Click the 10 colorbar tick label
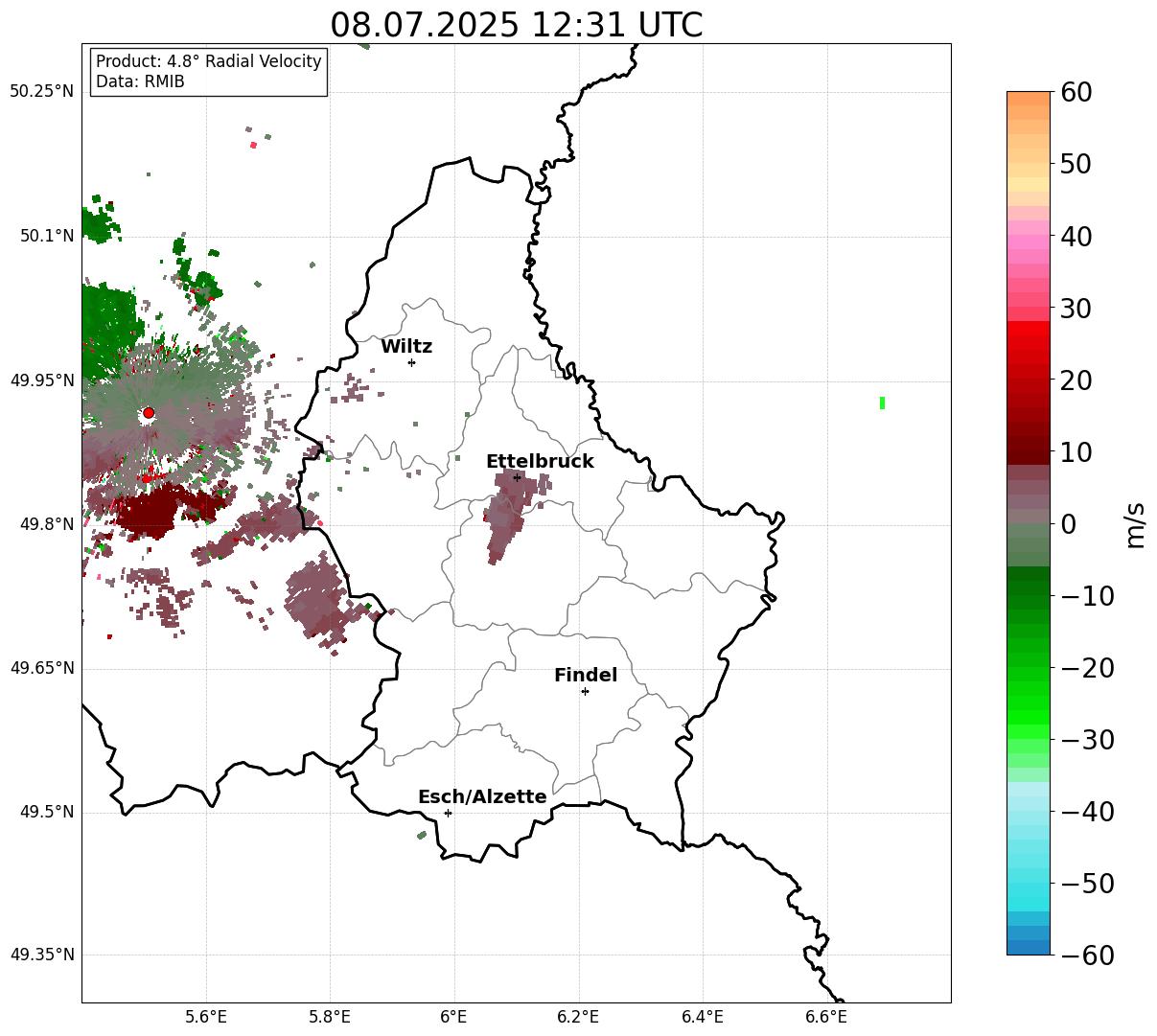Viewport: 1157px width, 1036px height. (1078, 452)
